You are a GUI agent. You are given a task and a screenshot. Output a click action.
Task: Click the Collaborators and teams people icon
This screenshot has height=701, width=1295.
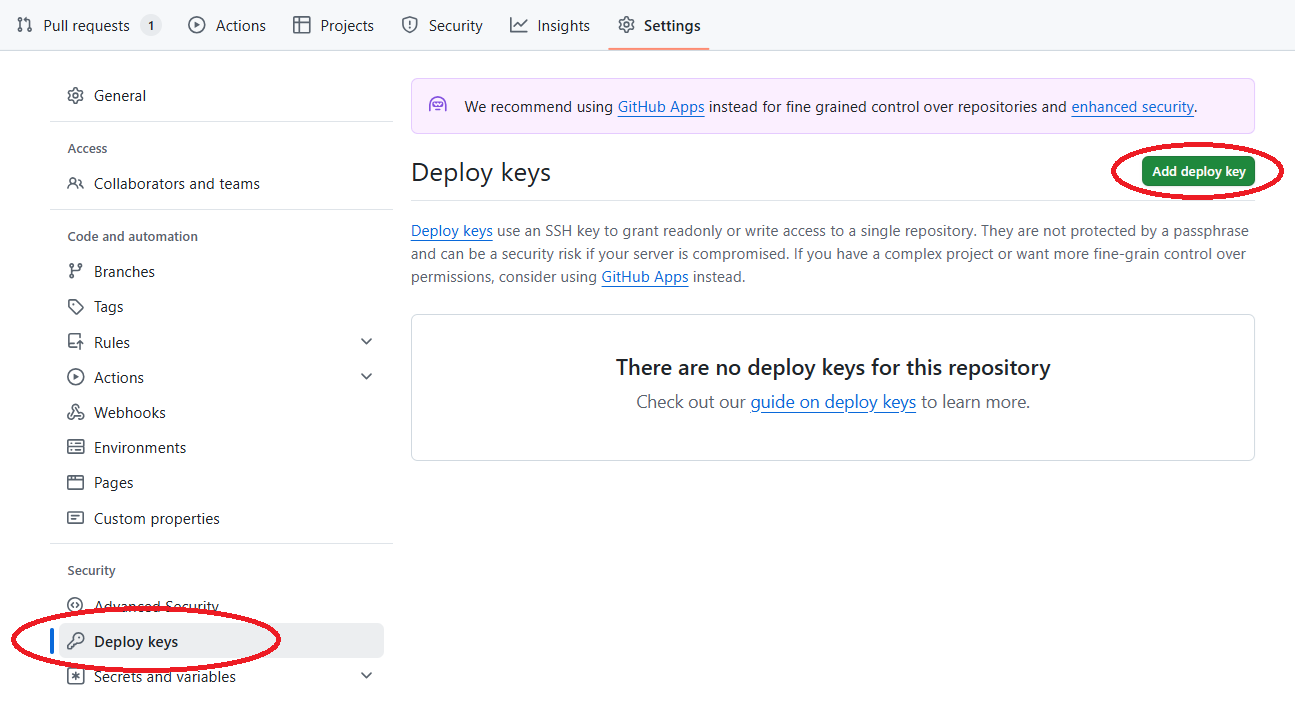(76, 183)
